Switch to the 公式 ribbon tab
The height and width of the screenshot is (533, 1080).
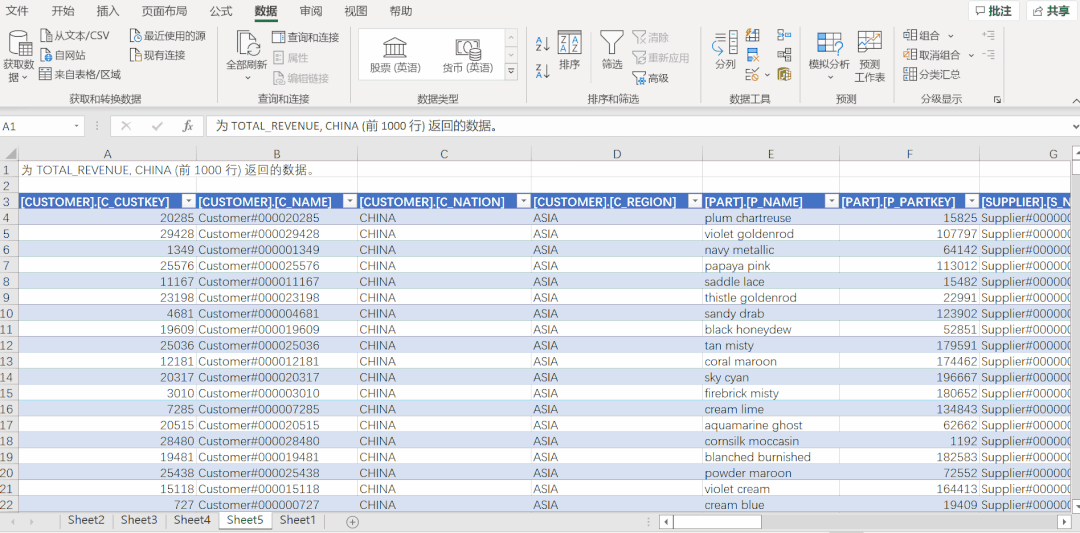pos(220,12)
